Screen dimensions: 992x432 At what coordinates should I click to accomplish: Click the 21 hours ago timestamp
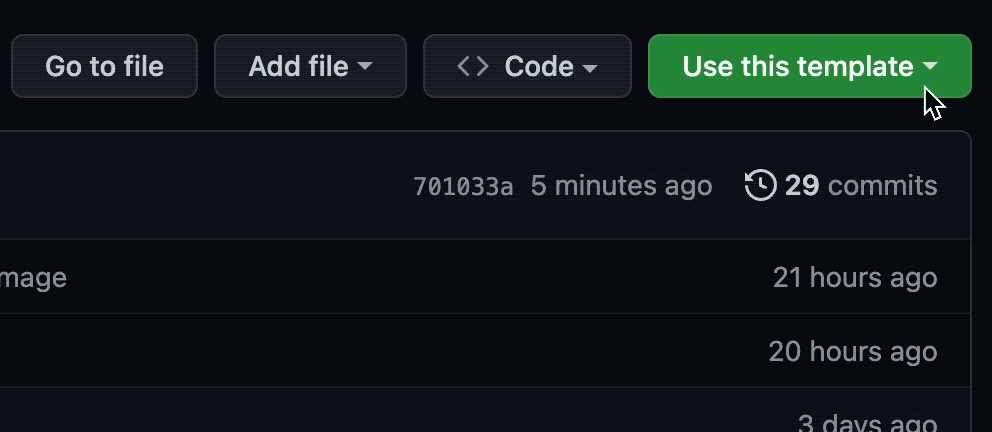pyautogui.click(x=855, y=278)
